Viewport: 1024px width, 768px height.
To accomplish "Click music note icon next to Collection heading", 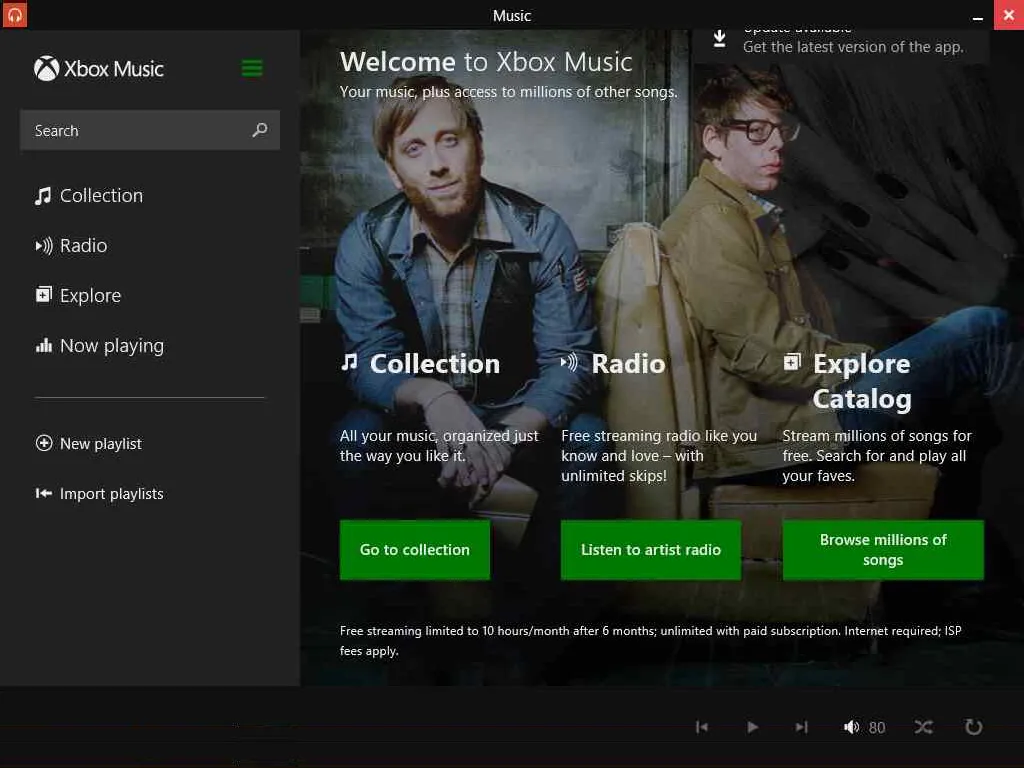I will click(x=349, y=362).
